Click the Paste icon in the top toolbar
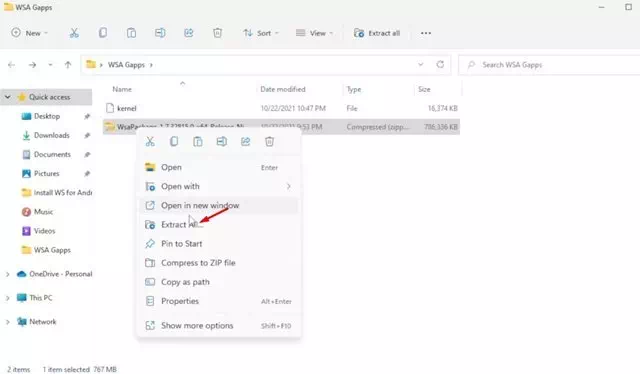 [131, 33]
